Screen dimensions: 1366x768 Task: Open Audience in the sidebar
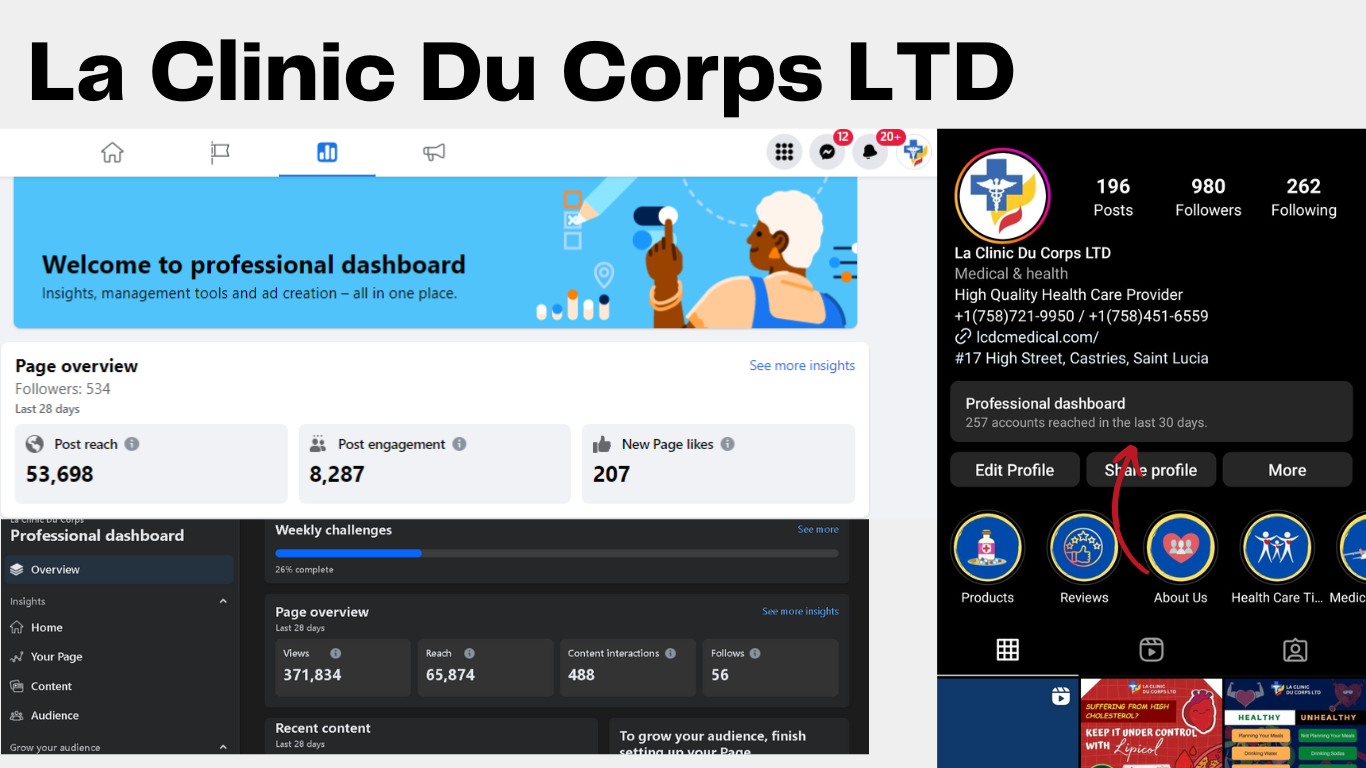(54, 715)
